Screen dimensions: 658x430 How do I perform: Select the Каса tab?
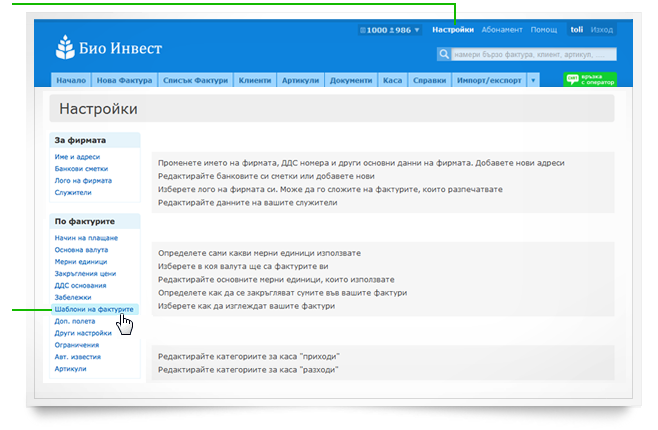pos(392,80)
